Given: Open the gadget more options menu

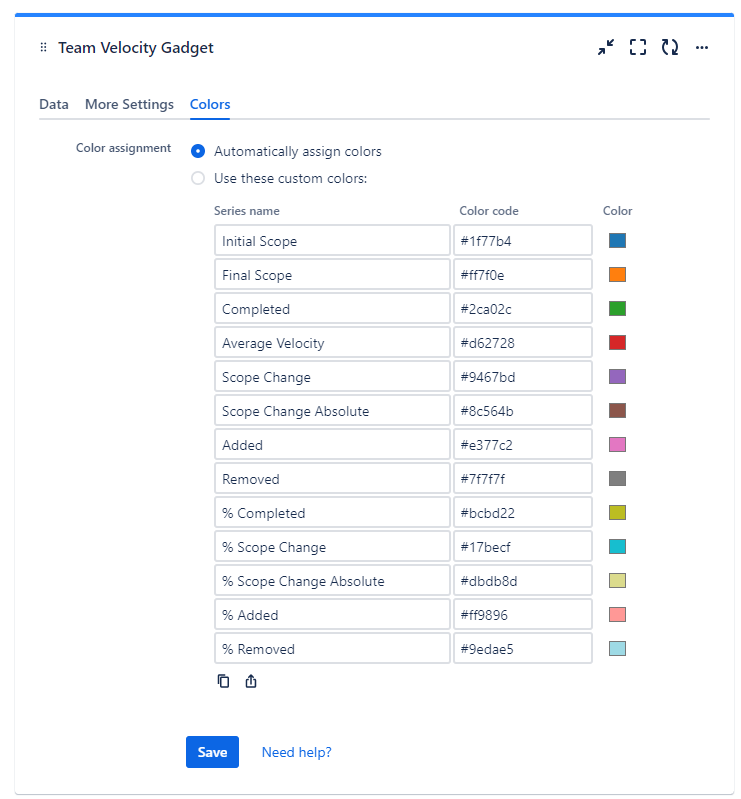Looking at the screenshot, I should tap(702, 47).
